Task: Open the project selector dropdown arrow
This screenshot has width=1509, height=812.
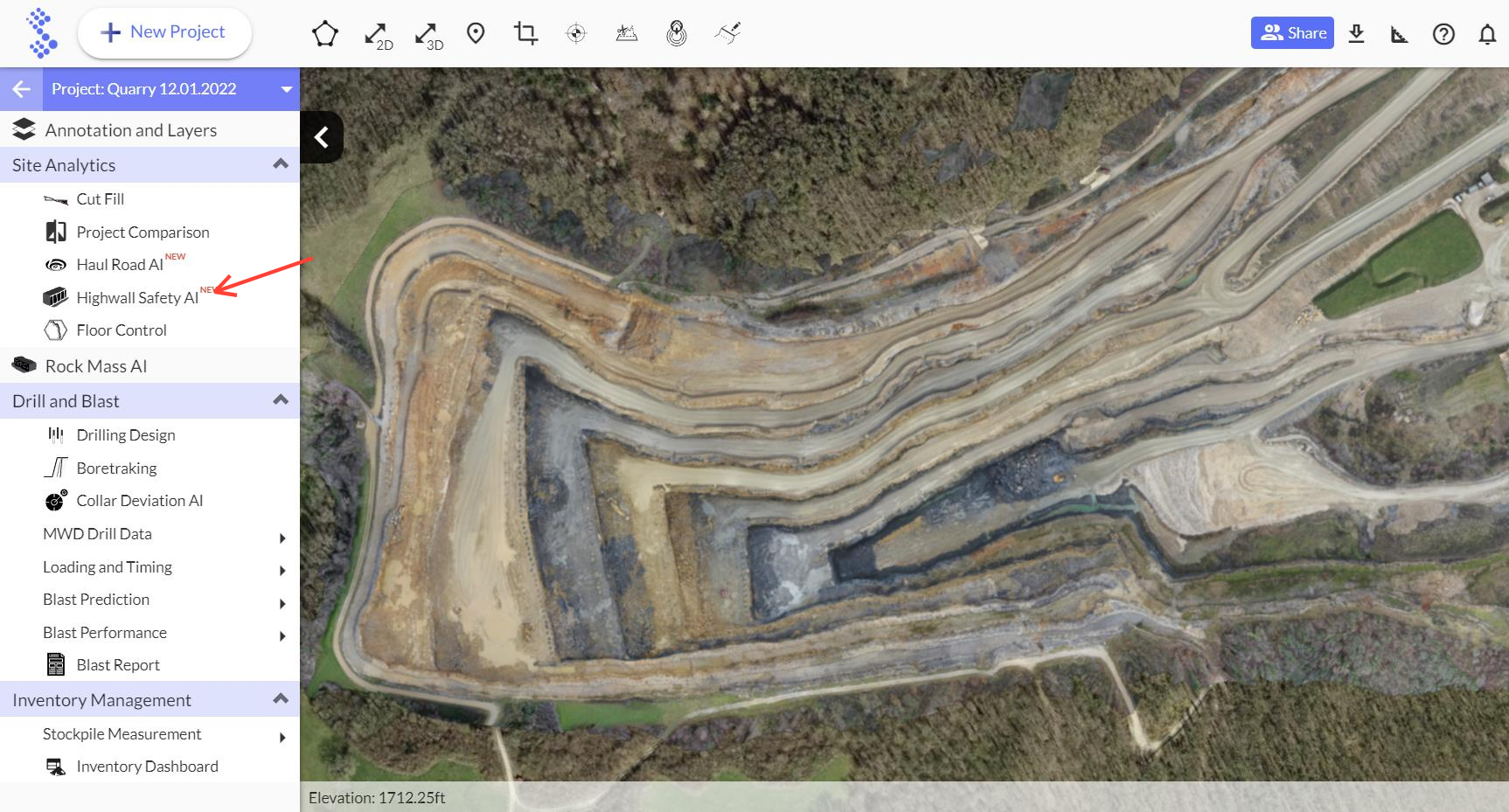Action: [x=286, y=89]
